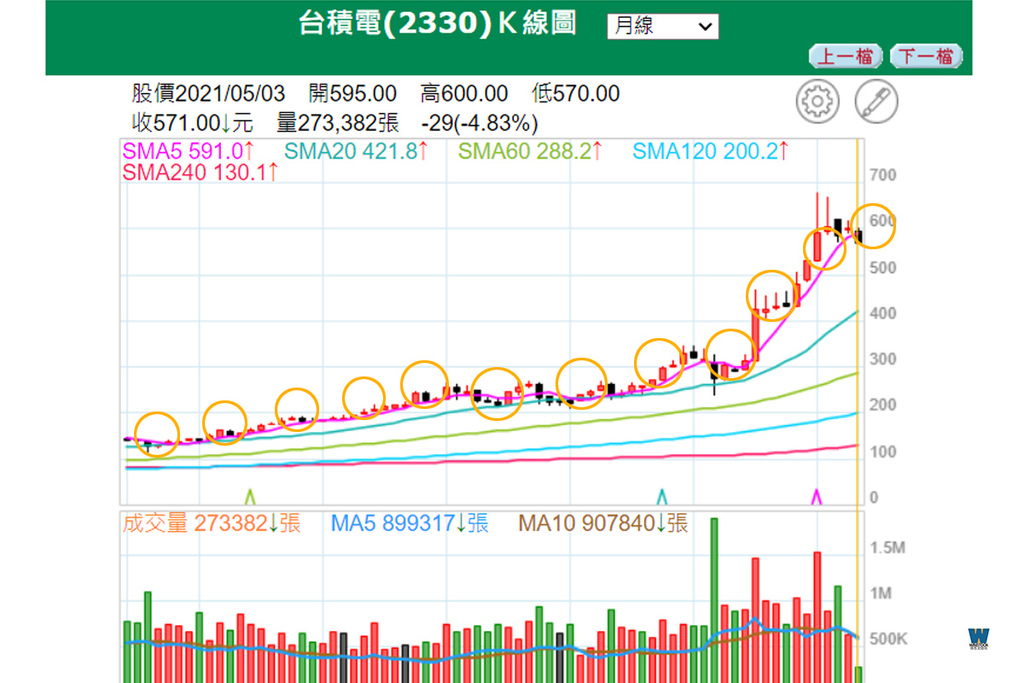Click the W logo at bottom right
This screenshot has height=683, width=1024.
pyautogui.click(x=978, y=637)
